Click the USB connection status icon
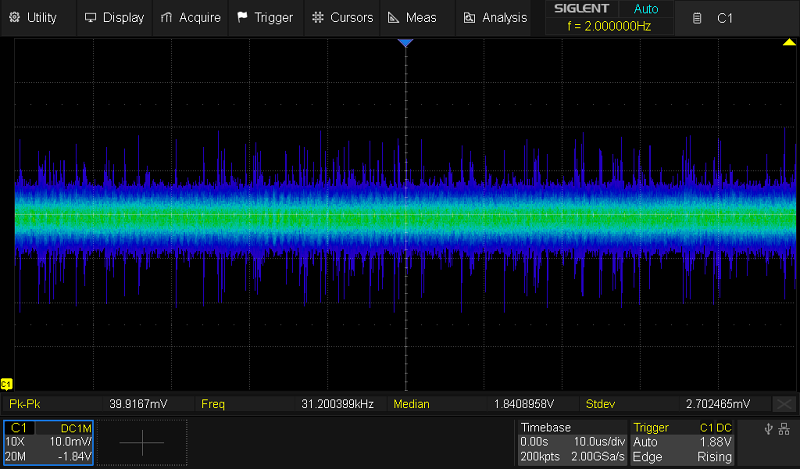The image size is (800, 469). 771,428
